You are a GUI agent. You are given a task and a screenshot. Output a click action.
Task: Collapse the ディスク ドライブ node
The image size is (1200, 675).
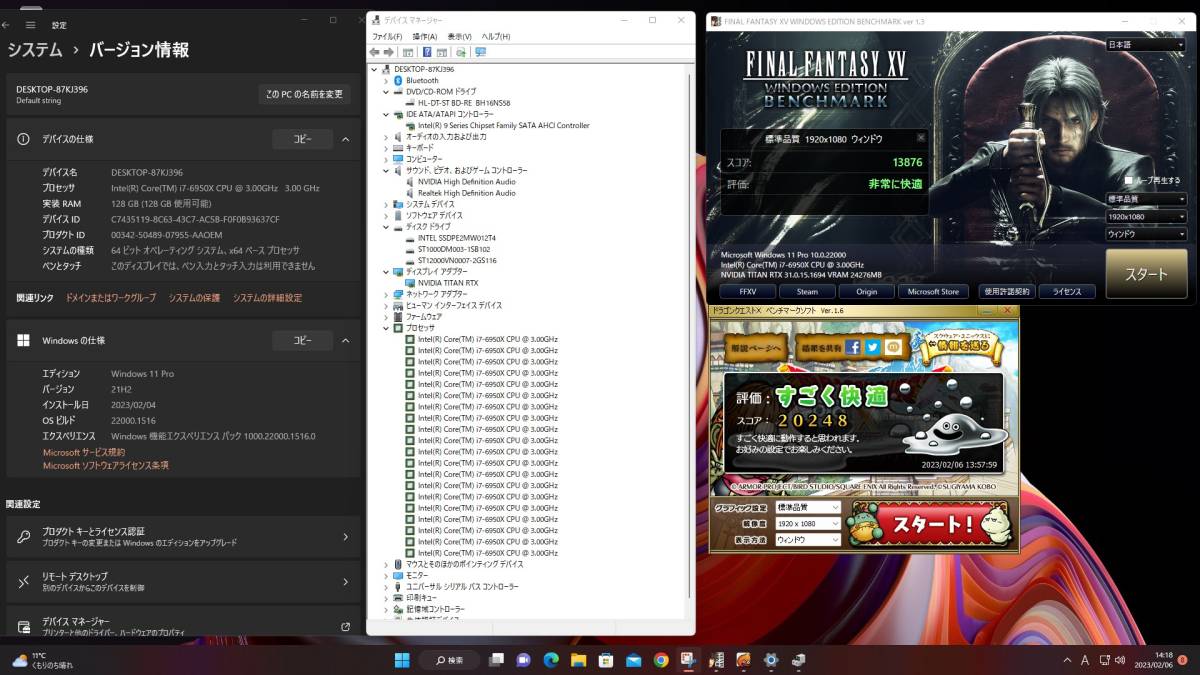click(387, 227)
